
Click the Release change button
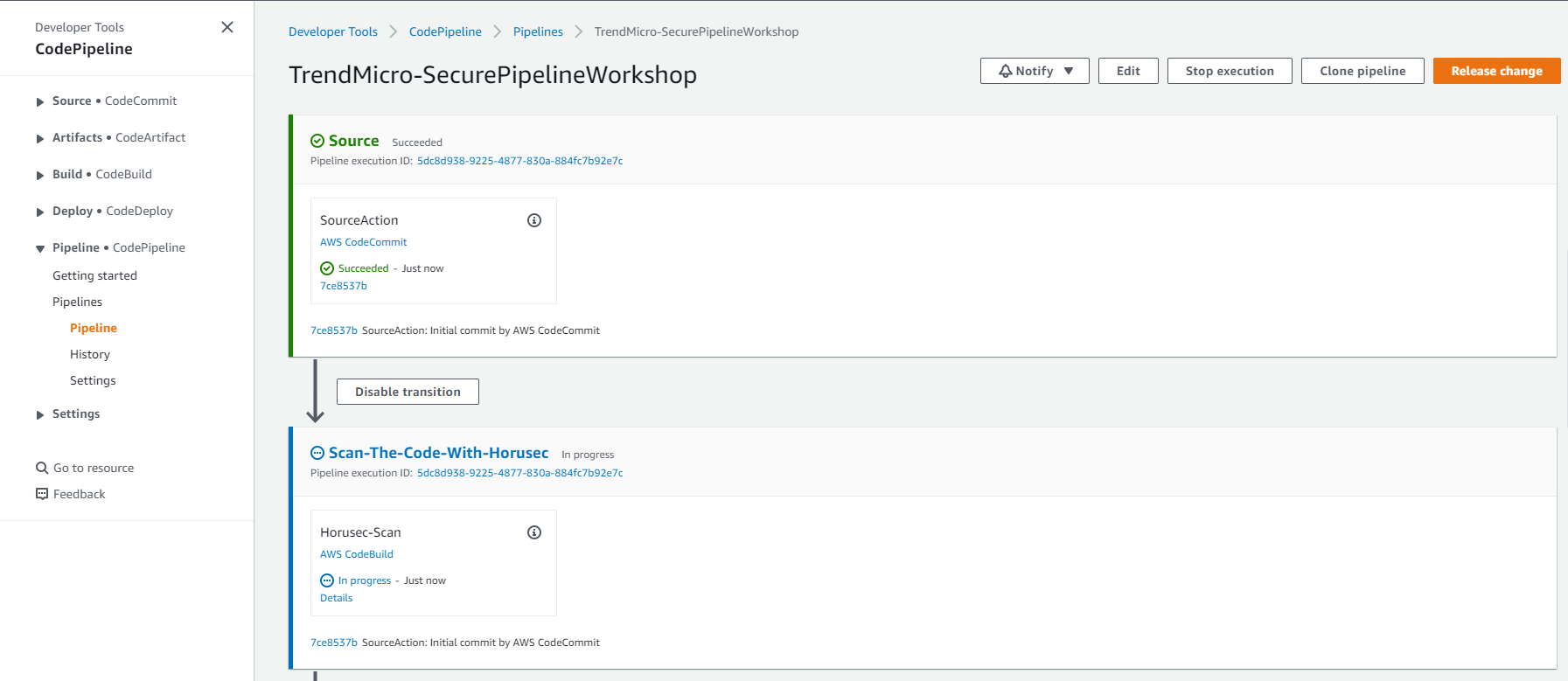(x=1497, y=71)
